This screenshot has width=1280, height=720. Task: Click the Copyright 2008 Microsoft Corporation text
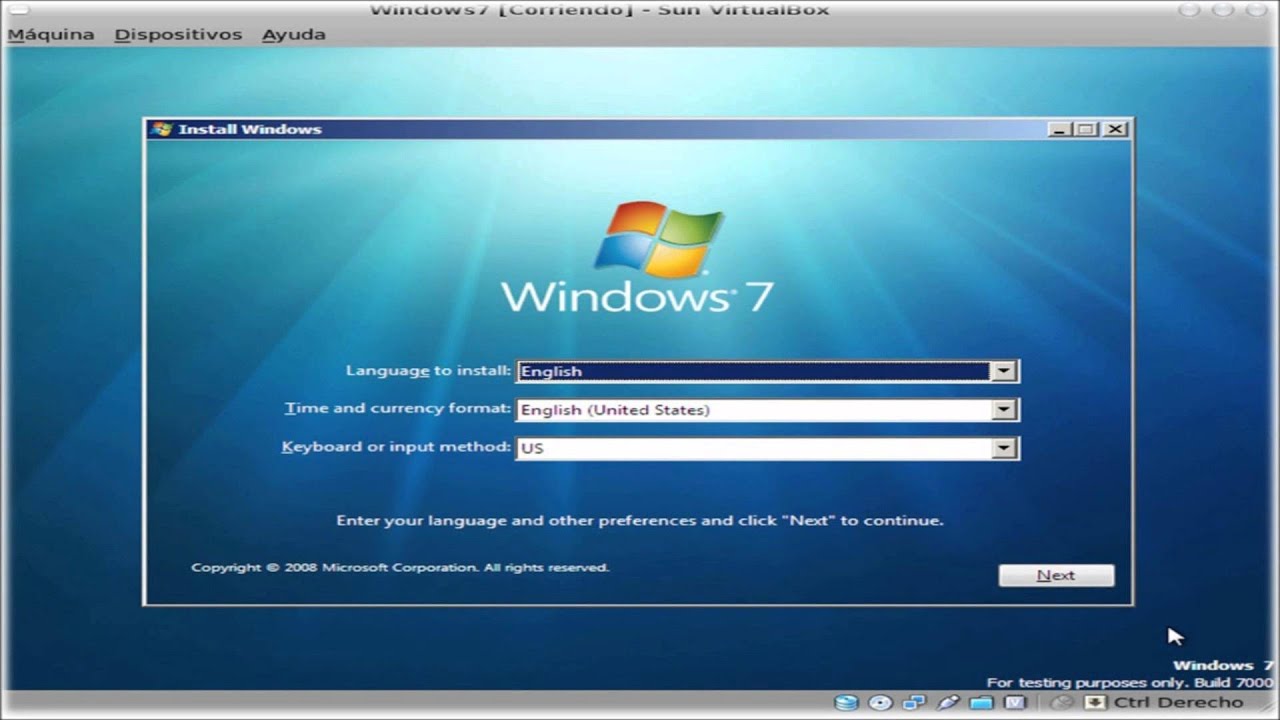(400, 567)
